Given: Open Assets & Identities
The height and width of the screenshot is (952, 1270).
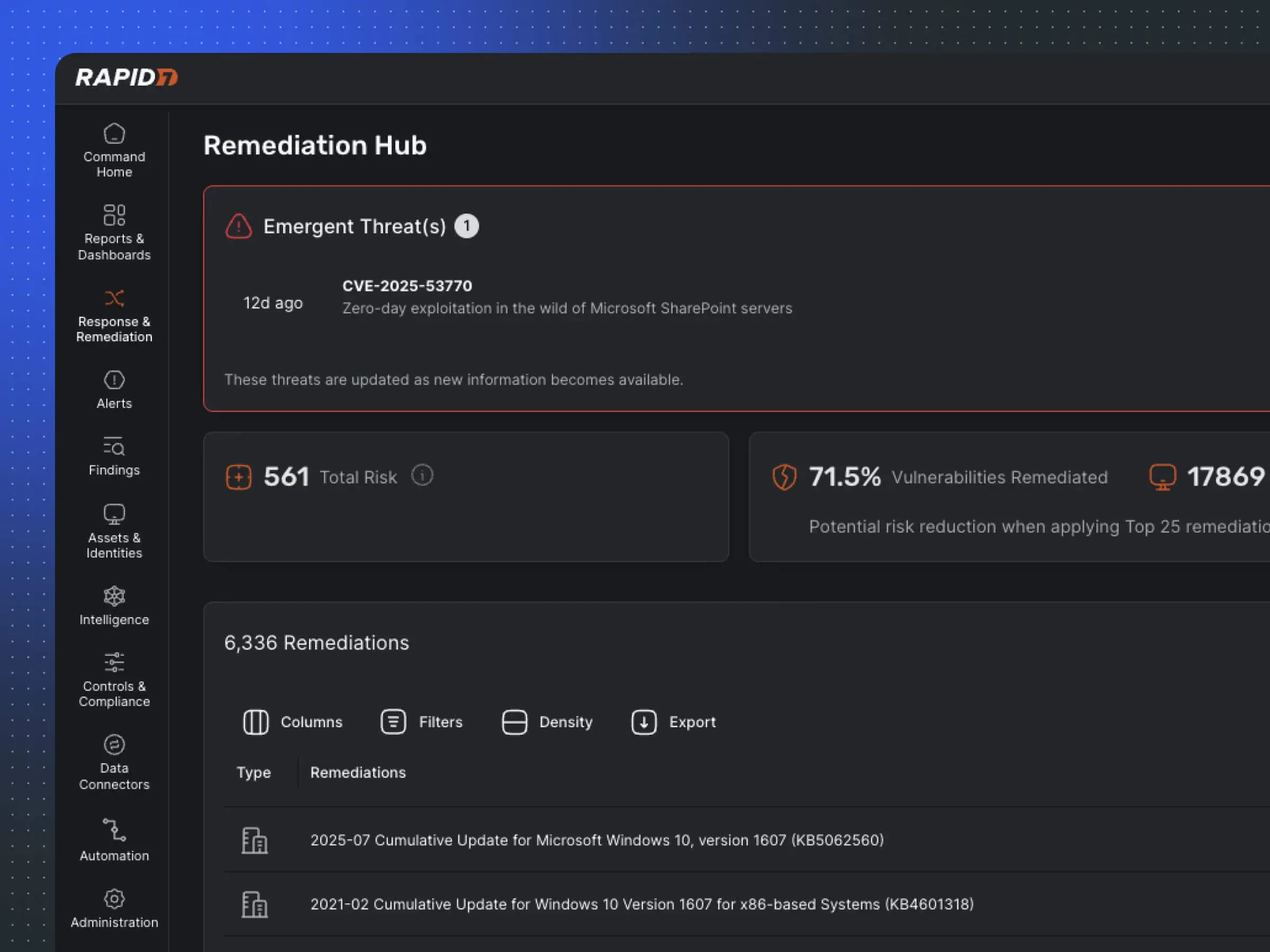Looking at the screenshot, I should 114,530.
